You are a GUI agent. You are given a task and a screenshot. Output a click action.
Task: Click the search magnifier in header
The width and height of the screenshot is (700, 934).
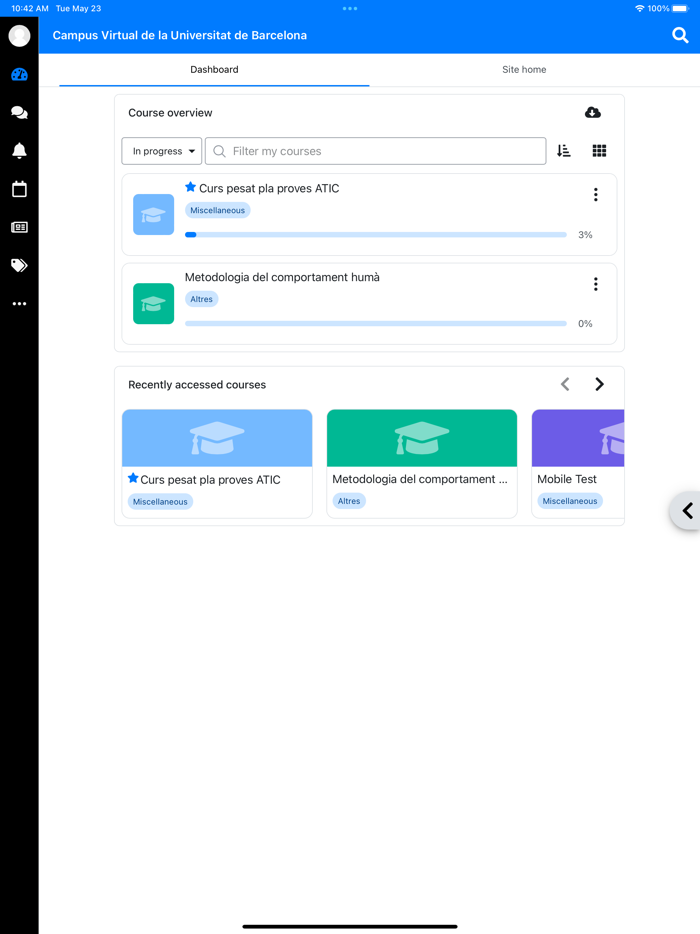(x=680, y=35)
